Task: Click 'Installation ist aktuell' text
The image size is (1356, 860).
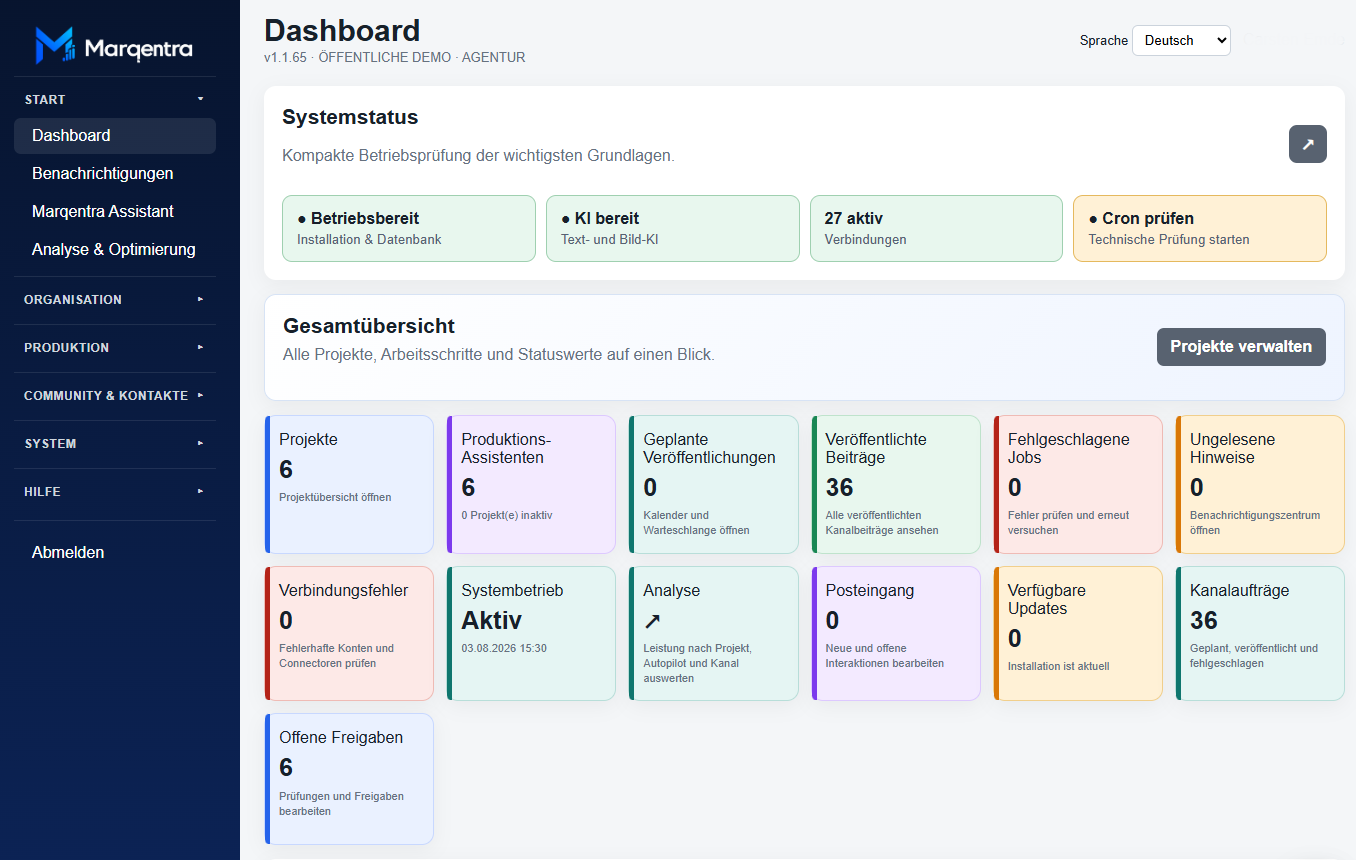Action: (x=1058, y=666)
